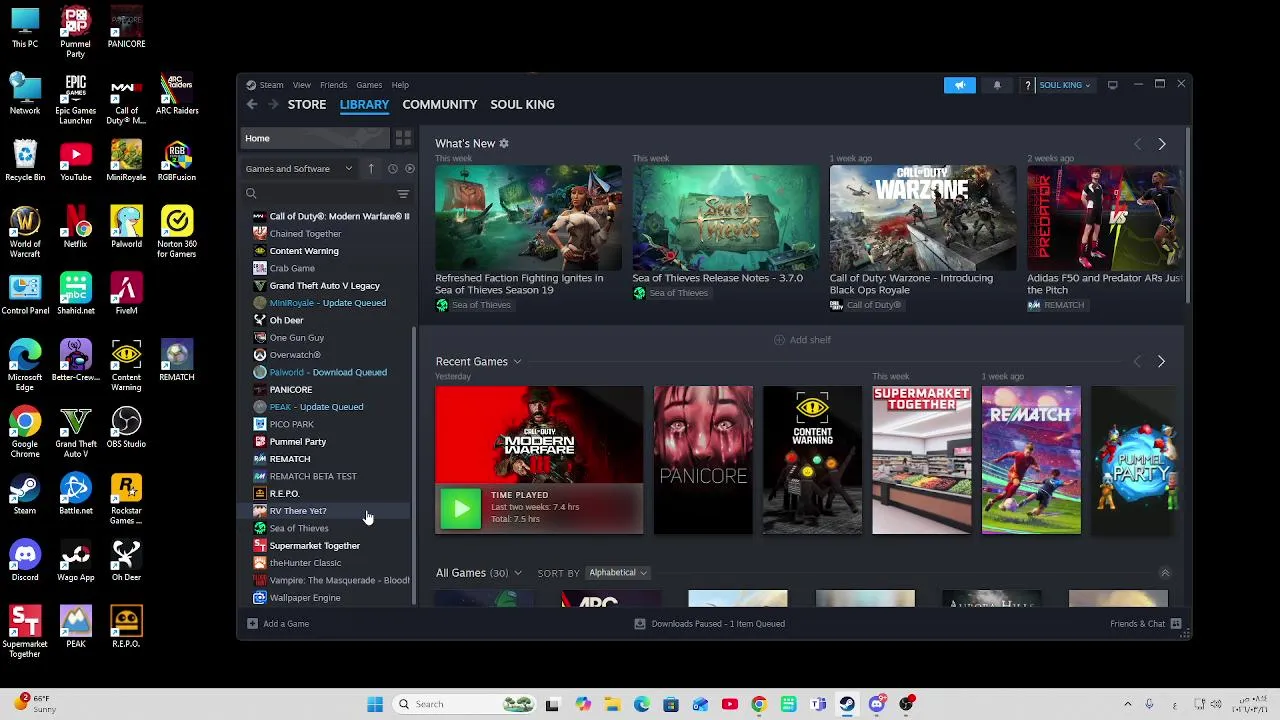
Task: Open the Help menu
Action: tap(400, 85)
